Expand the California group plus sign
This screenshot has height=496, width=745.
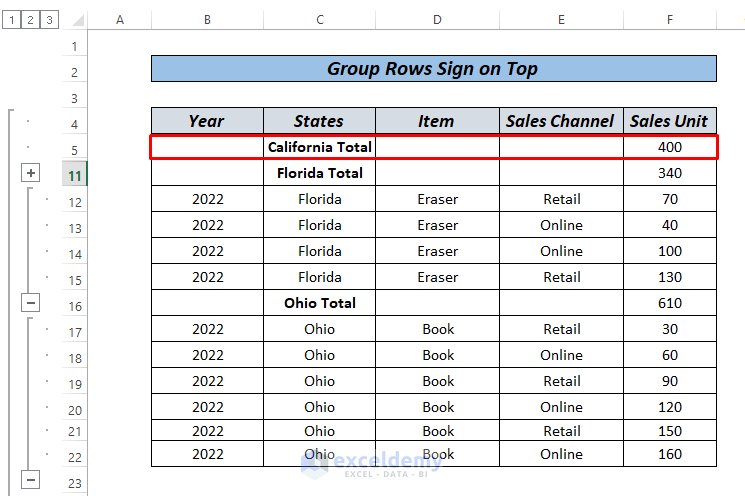coord(30,173)
